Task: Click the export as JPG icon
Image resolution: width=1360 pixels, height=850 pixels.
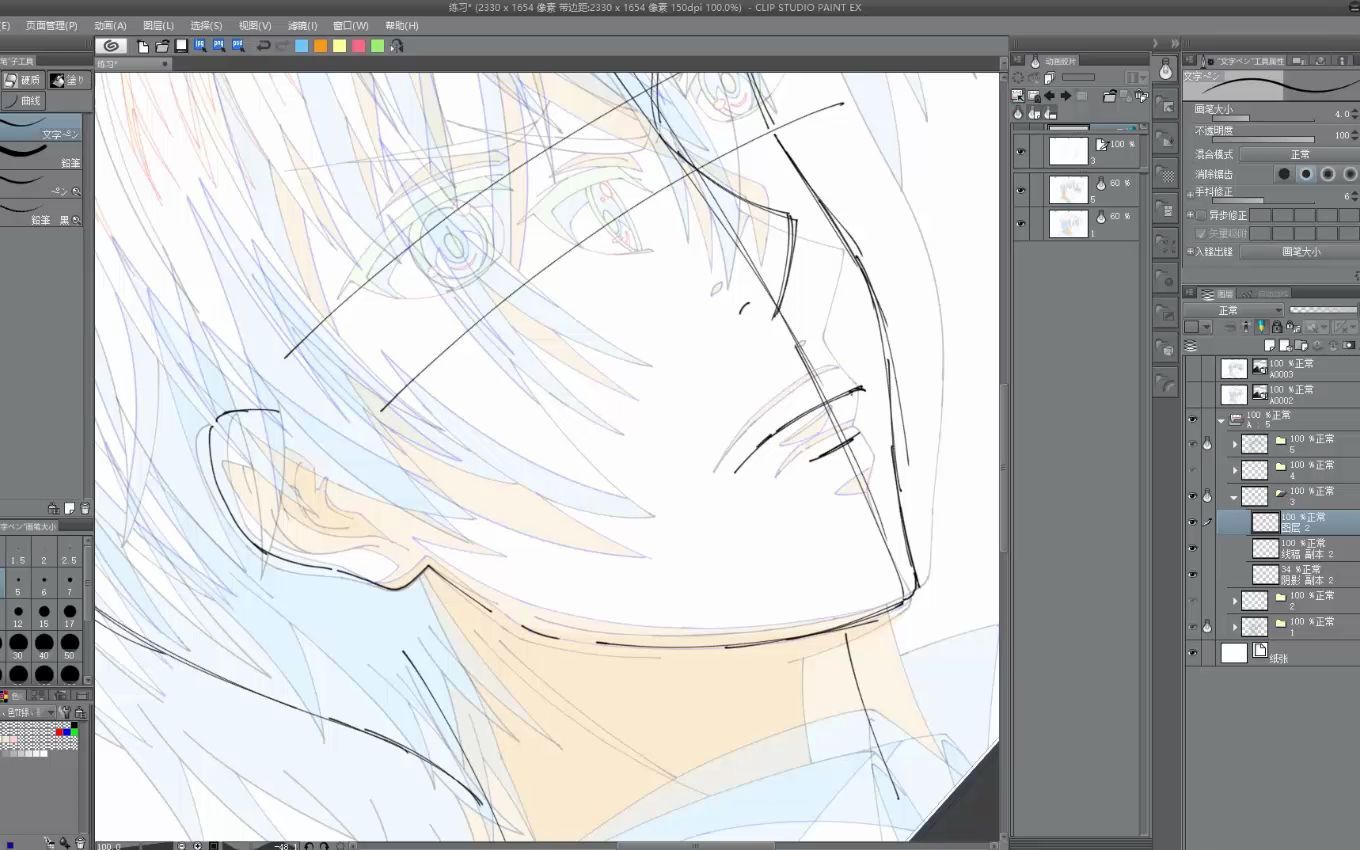Action: pos(200,46)
